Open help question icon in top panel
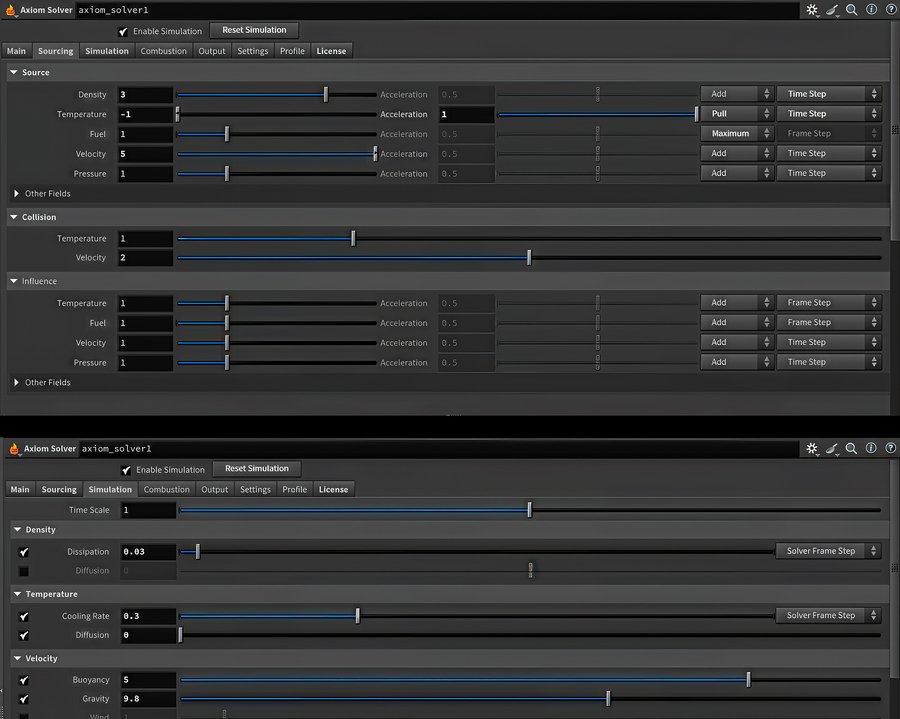The image size is (900, 719). tap(890, 10)
